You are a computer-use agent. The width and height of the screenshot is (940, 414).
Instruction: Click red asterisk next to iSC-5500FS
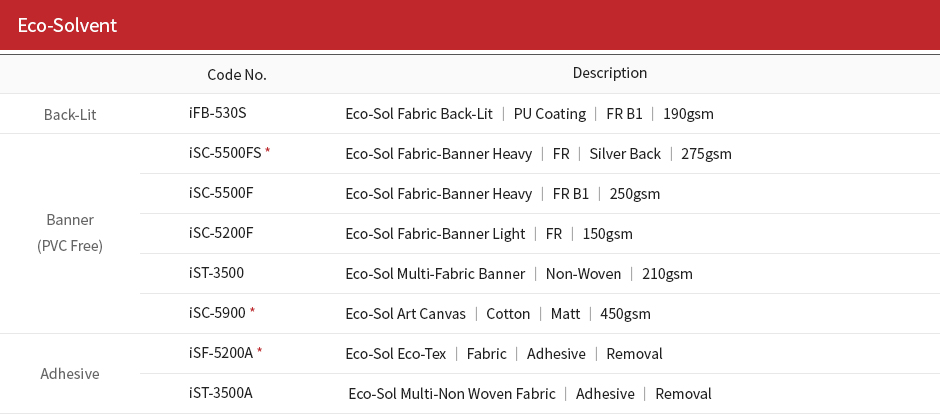pyautogui.click(x=267, y=152)
